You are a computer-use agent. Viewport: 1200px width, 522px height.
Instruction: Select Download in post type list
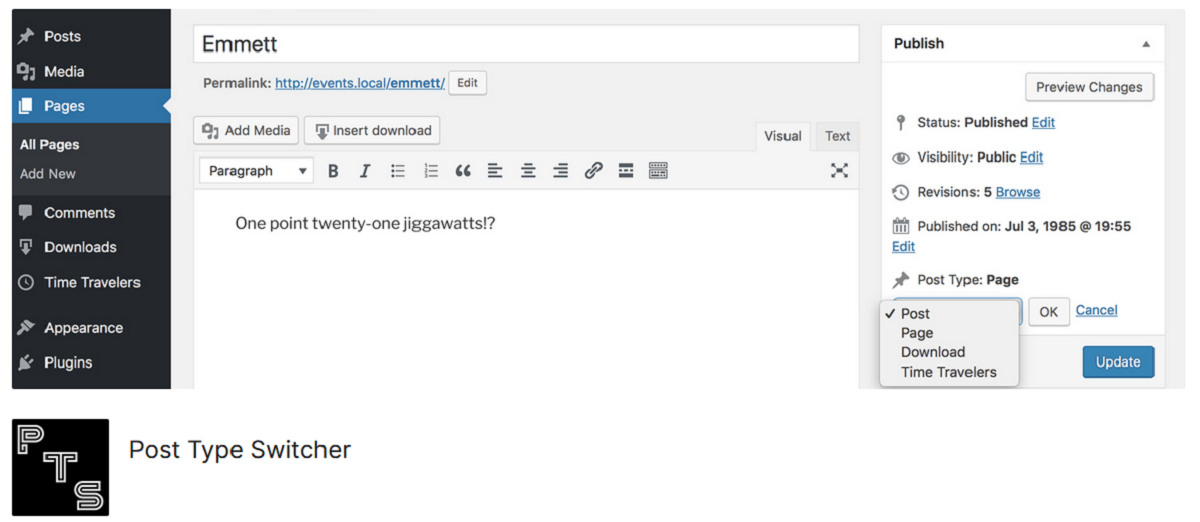coord(932,352)
